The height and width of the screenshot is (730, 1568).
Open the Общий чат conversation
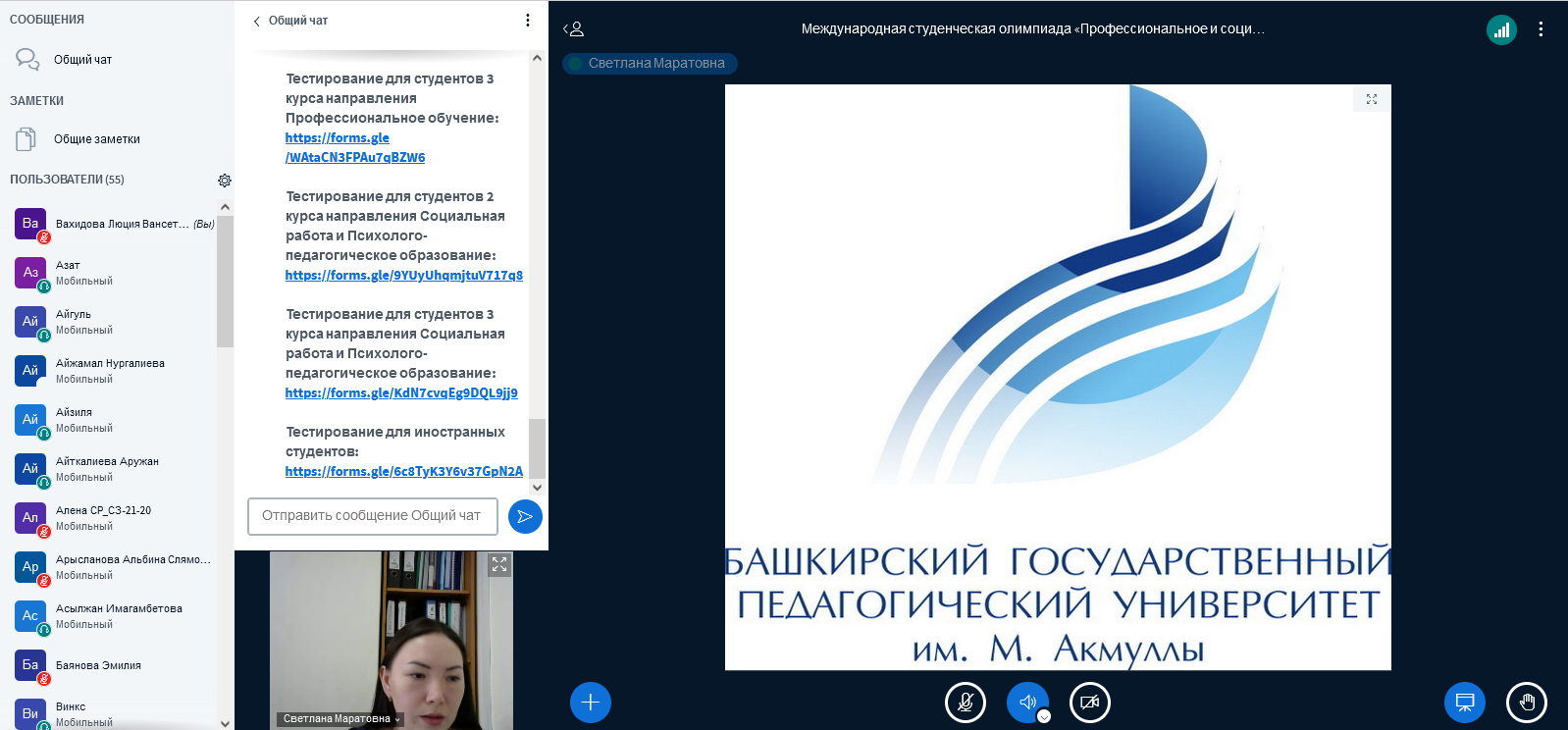point(82,60)
